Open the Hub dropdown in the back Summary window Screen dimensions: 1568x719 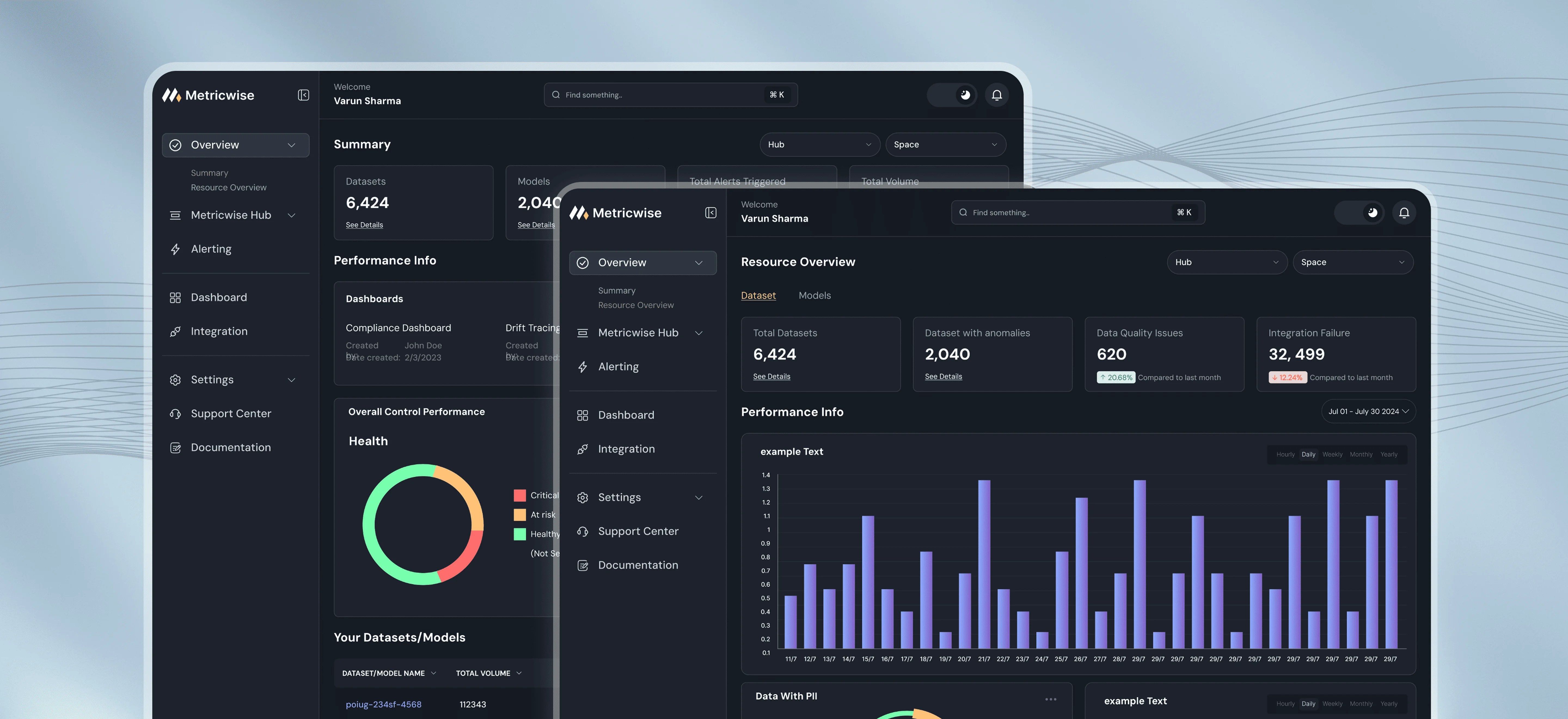click(x=819, y=145)
